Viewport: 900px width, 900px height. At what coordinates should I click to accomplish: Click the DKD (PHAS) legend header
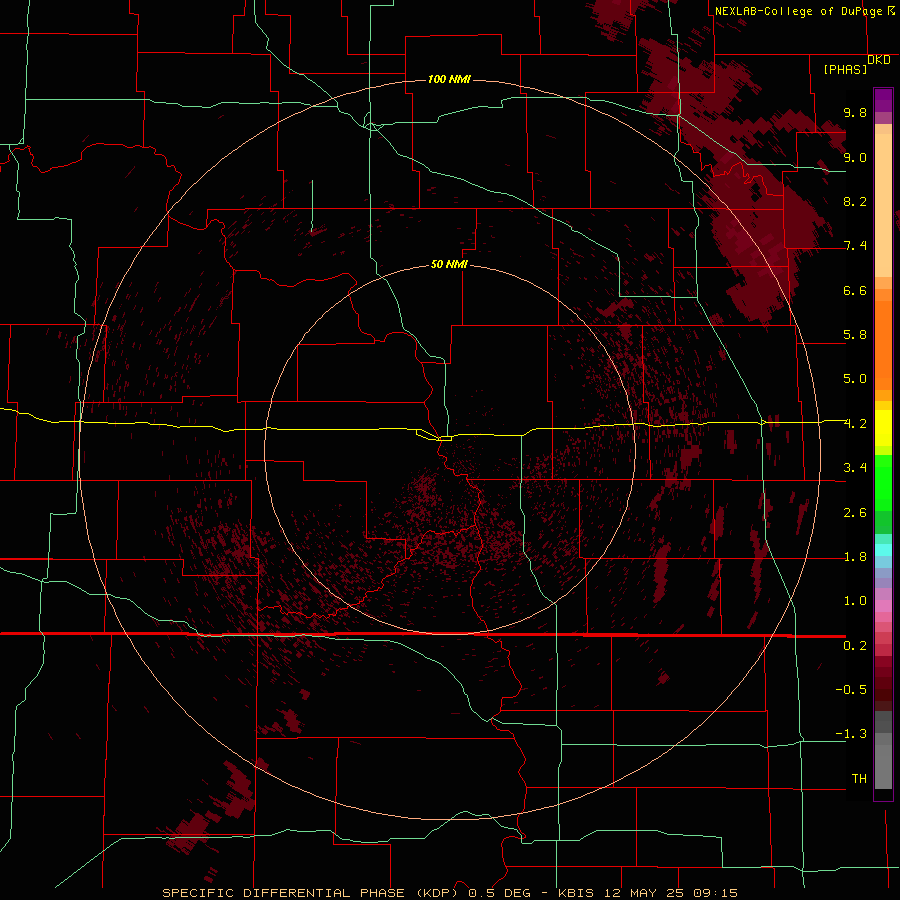(856, 65)
